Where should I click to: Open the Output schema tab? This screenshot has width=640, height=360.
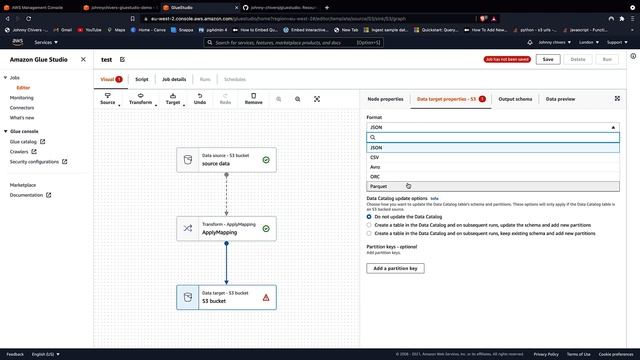click(x=515, y=99)
